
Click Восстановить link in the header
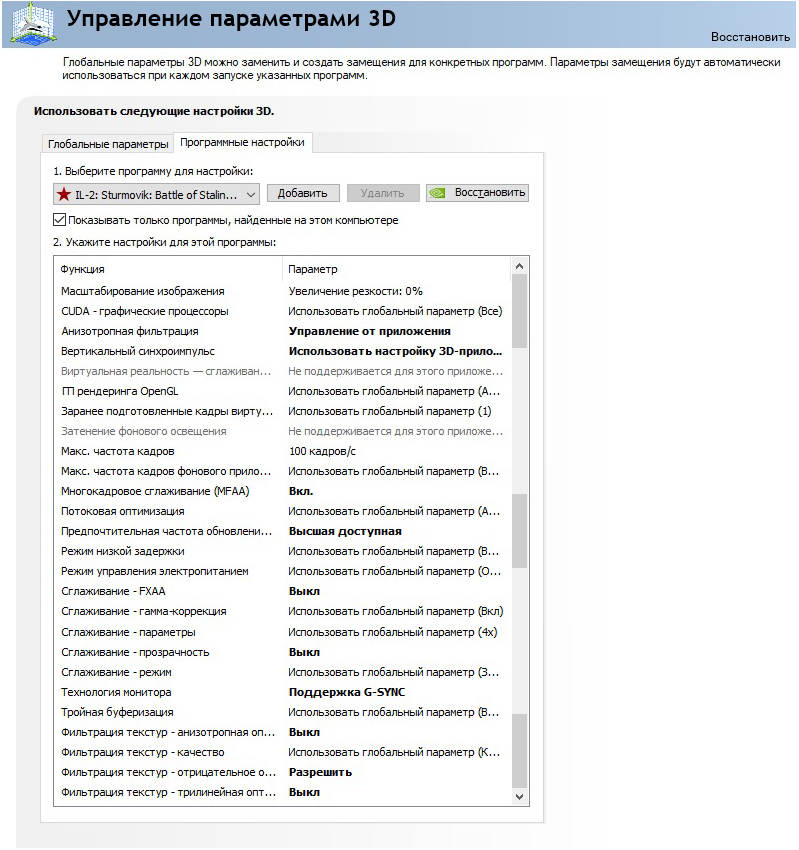(x=750, y=37)
